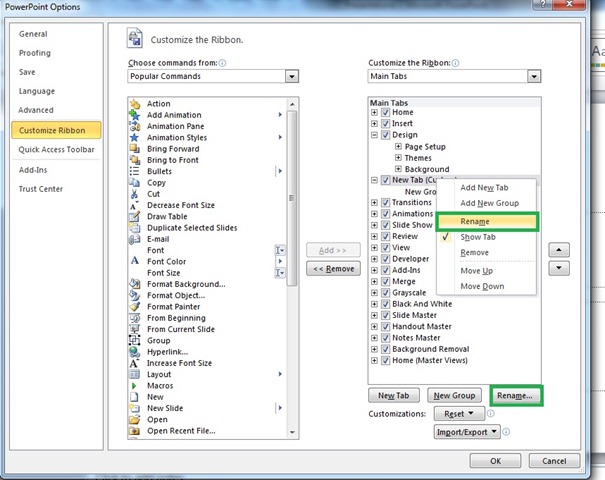Toggle the Transitions tab checkbox
This screenshot has height=480, width=605.
[385, 202]
